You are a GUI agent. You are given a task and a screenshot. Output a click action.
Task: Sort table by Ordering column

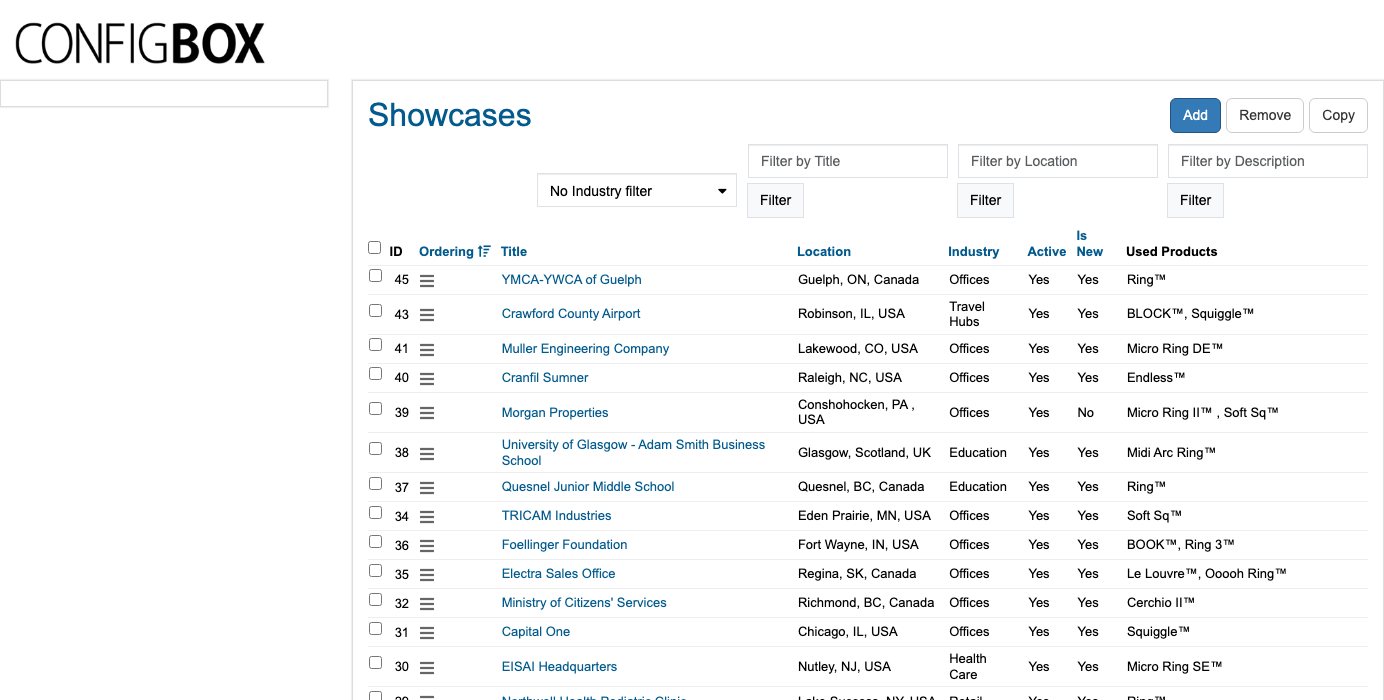(446, 252)
